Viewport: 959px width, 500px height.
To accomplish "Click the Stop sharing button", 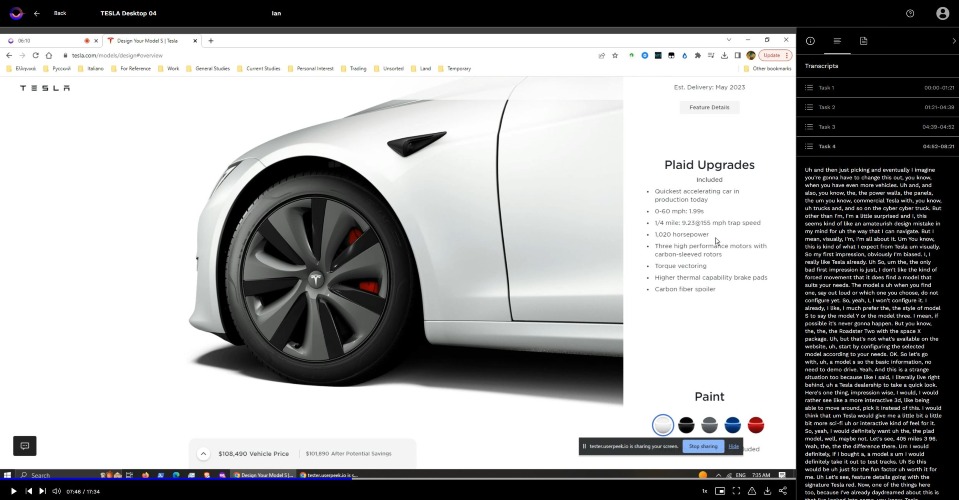I will click(x=703, y=446).
